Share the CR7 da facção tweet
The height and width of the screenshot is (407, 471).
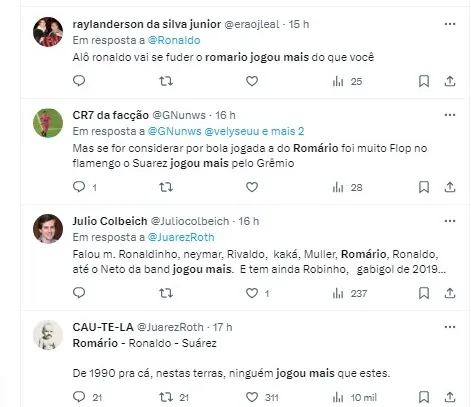point(450,187)
